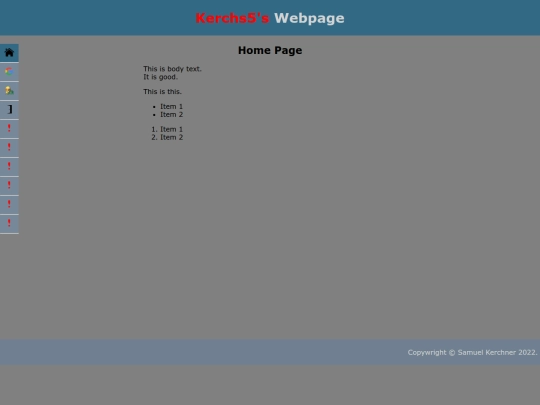Click the "It is good." line
The height and width of the screenshot is (405, 540).
point(160,77)
